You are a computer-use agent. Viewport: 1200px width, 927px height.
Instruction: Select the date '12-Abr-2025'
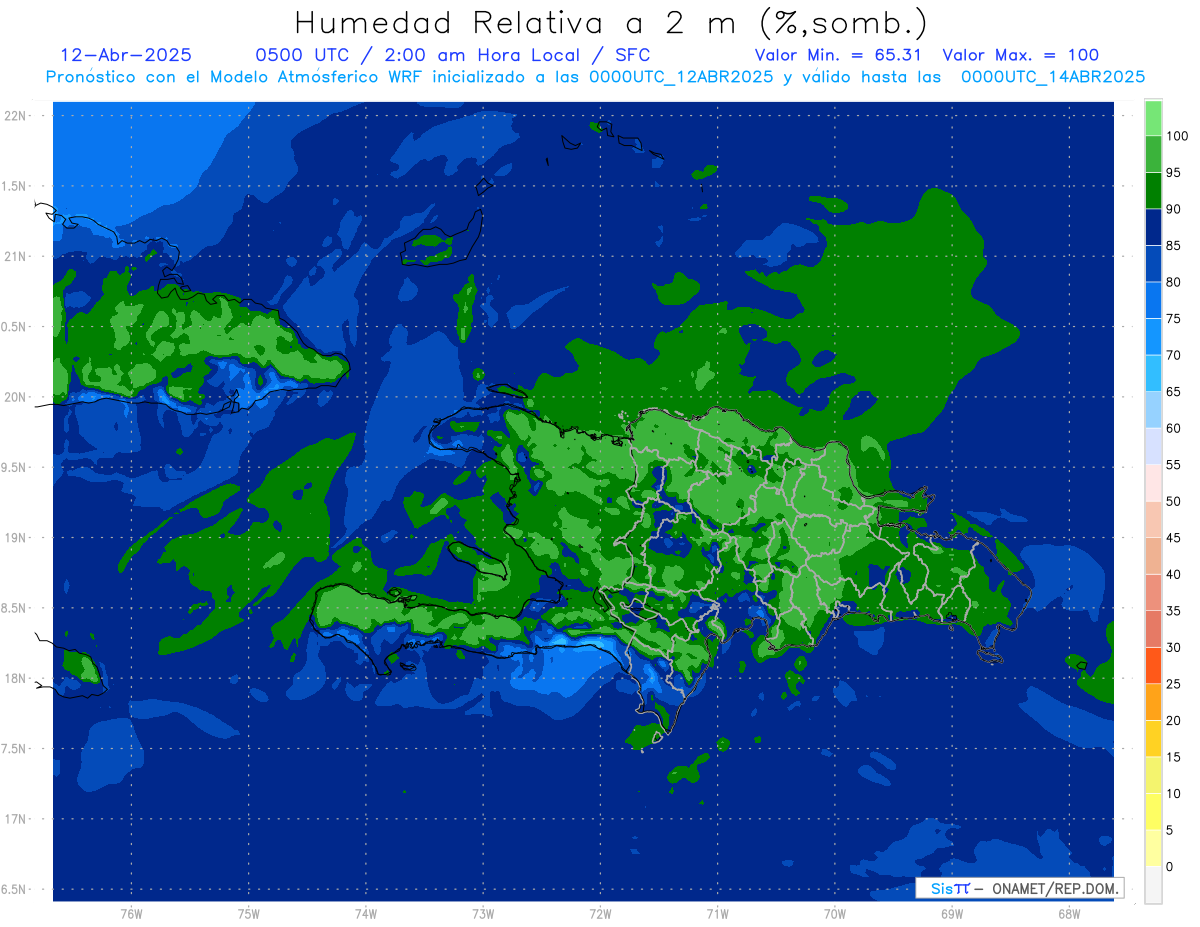point(126,56)
